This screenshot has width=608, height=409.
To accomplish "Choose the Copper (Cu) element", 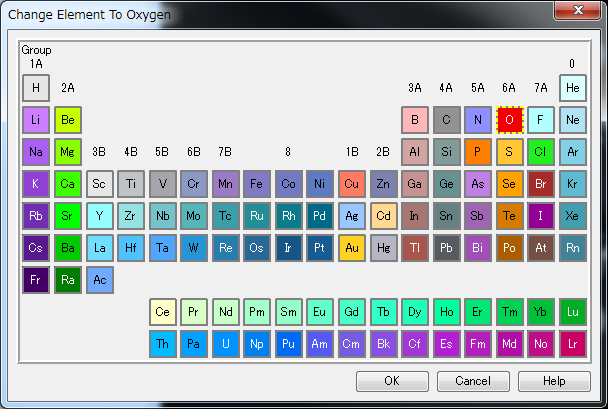I will (352, 184).
